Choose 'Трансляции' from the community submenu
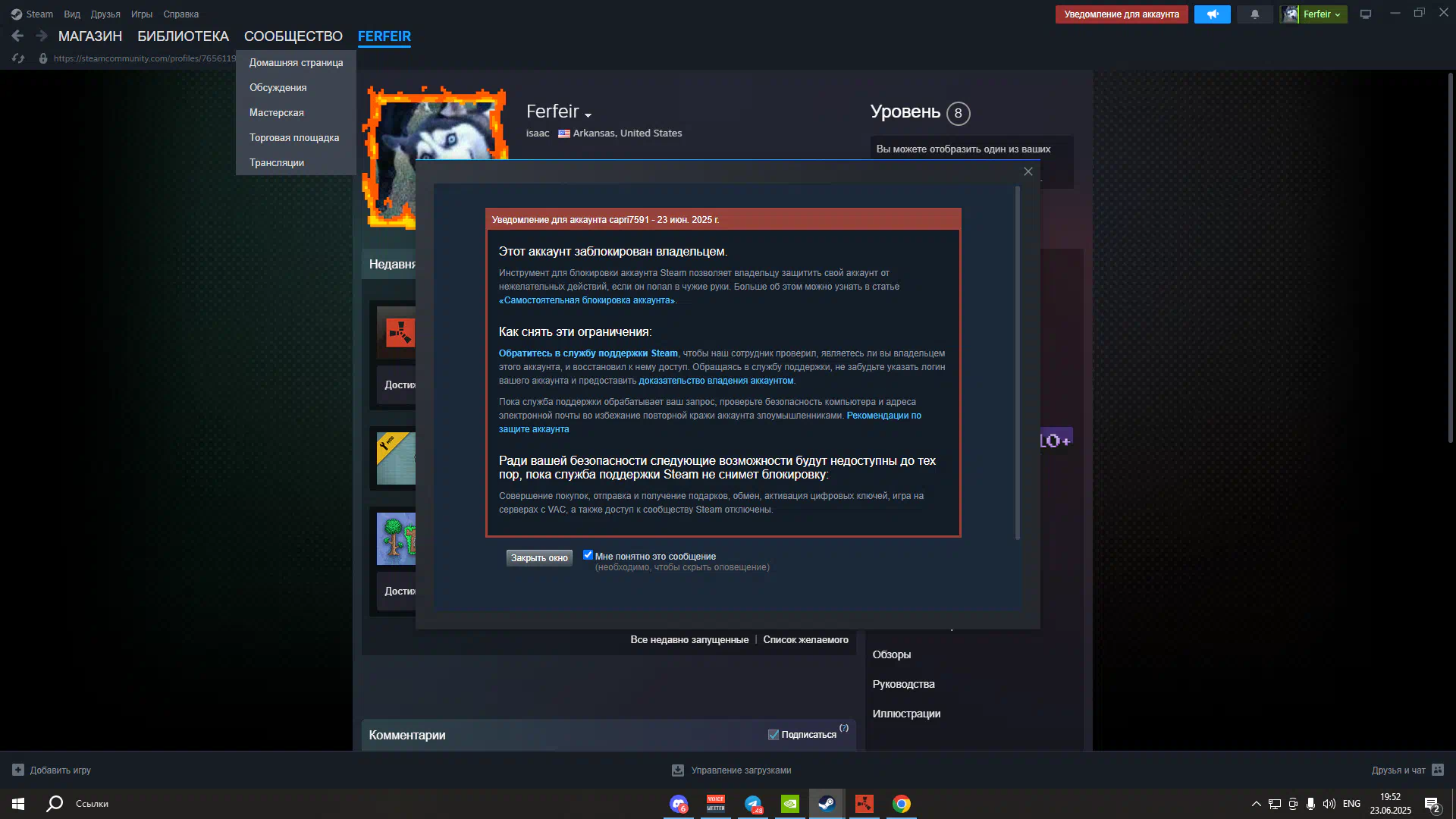Viewport: 1456px width, 819px height. coord(296,163)
